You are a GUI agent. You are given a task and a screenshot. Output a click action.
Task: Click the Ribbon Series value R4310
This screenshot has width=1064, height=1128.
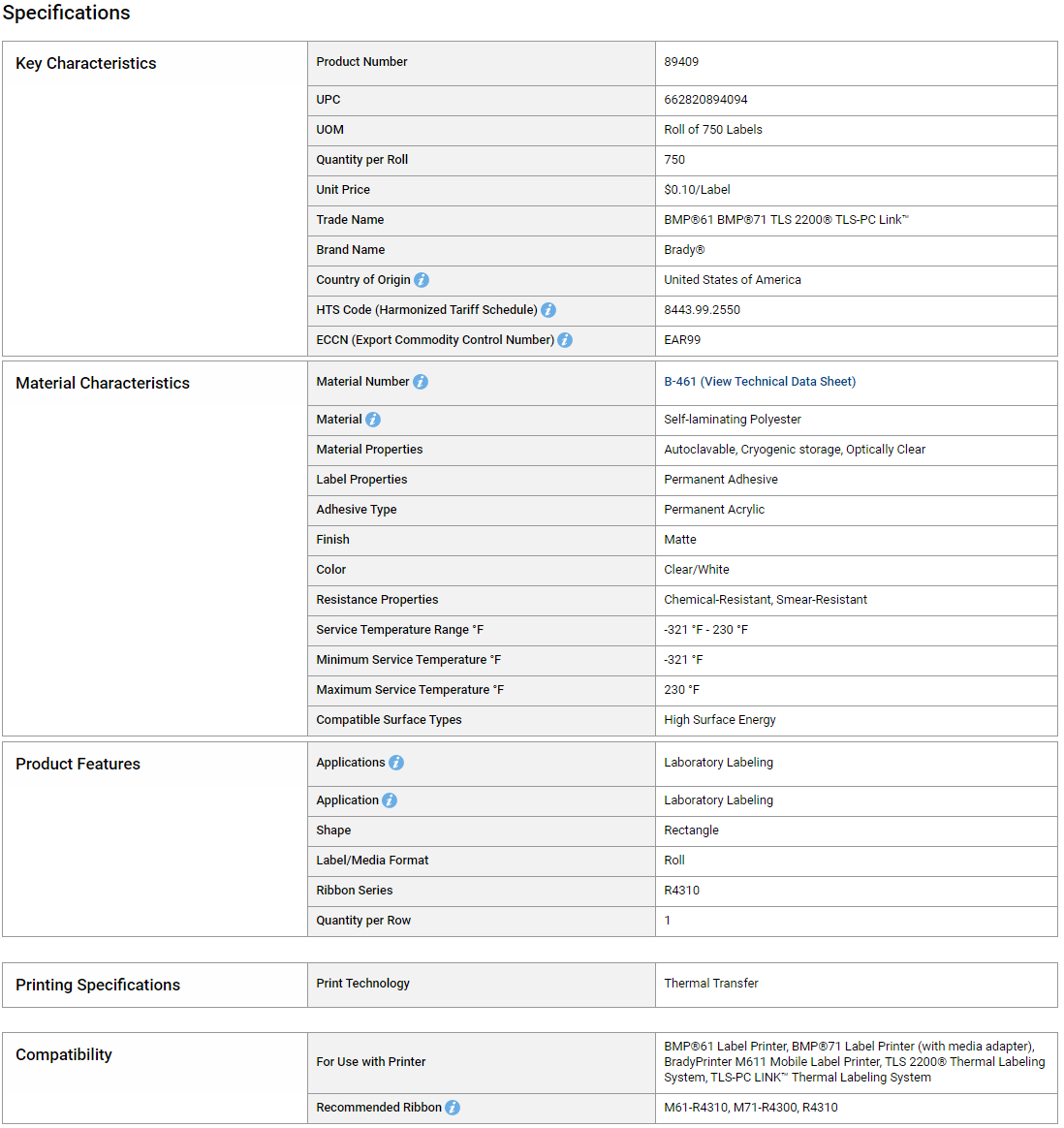pos(681,891)
